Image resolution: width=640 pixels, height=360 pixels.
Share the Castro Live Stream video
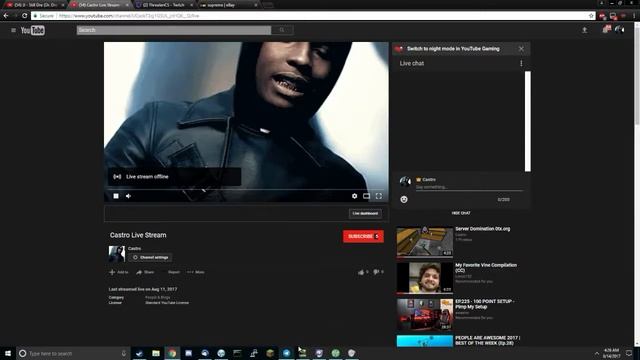click(x=145, y=272)
